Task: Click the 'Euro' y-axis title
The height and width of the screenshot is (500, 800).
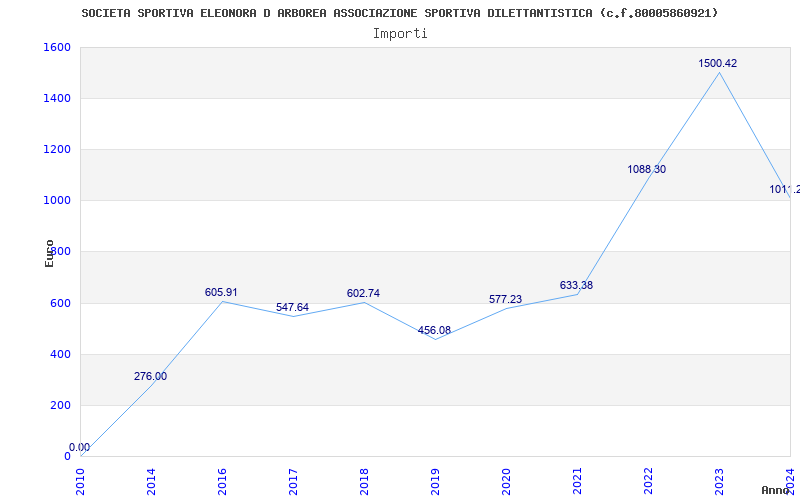Action: point(49,253)
